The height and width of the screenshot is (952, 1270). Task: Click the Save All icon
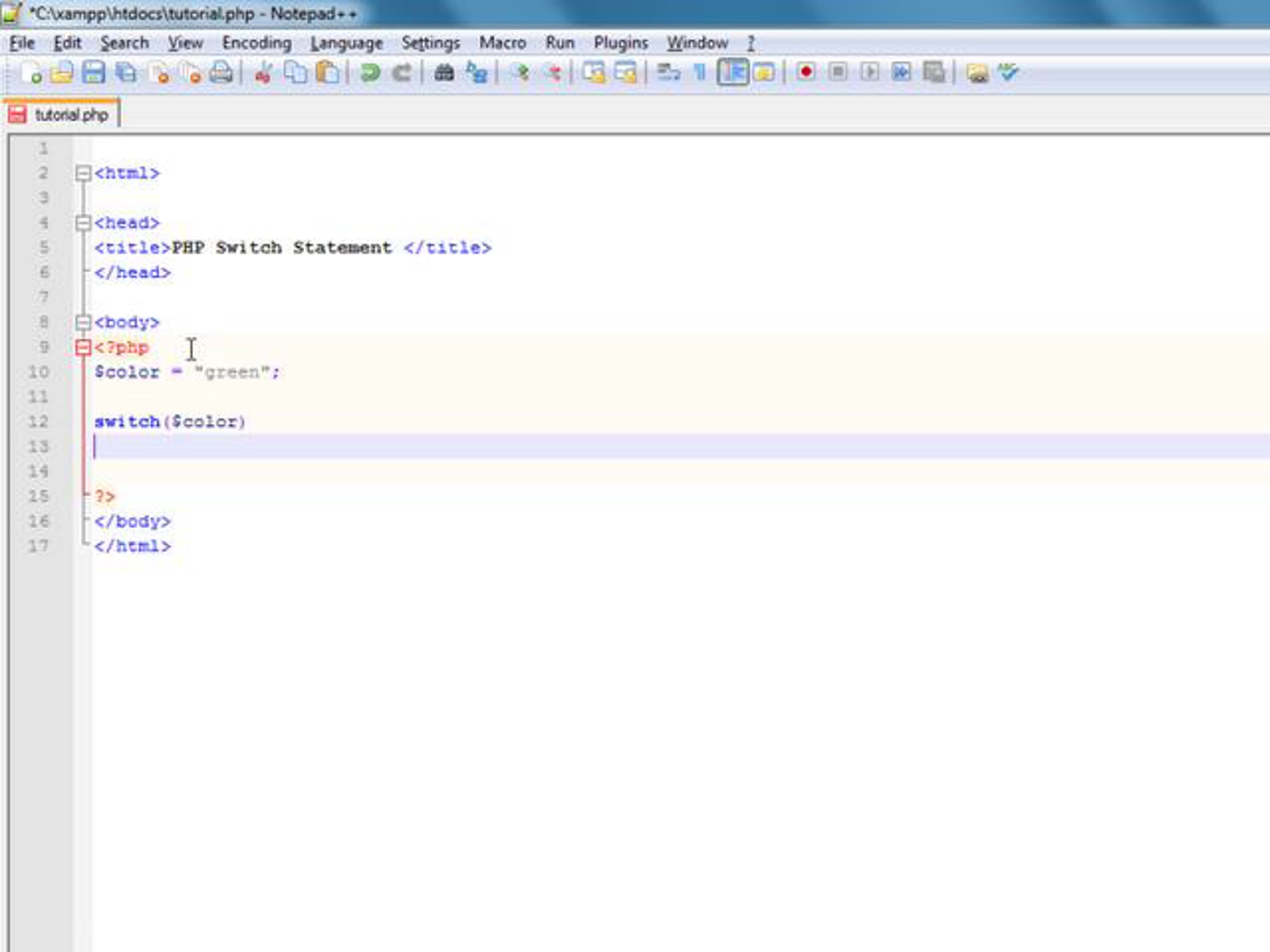[x=126, y=73]
